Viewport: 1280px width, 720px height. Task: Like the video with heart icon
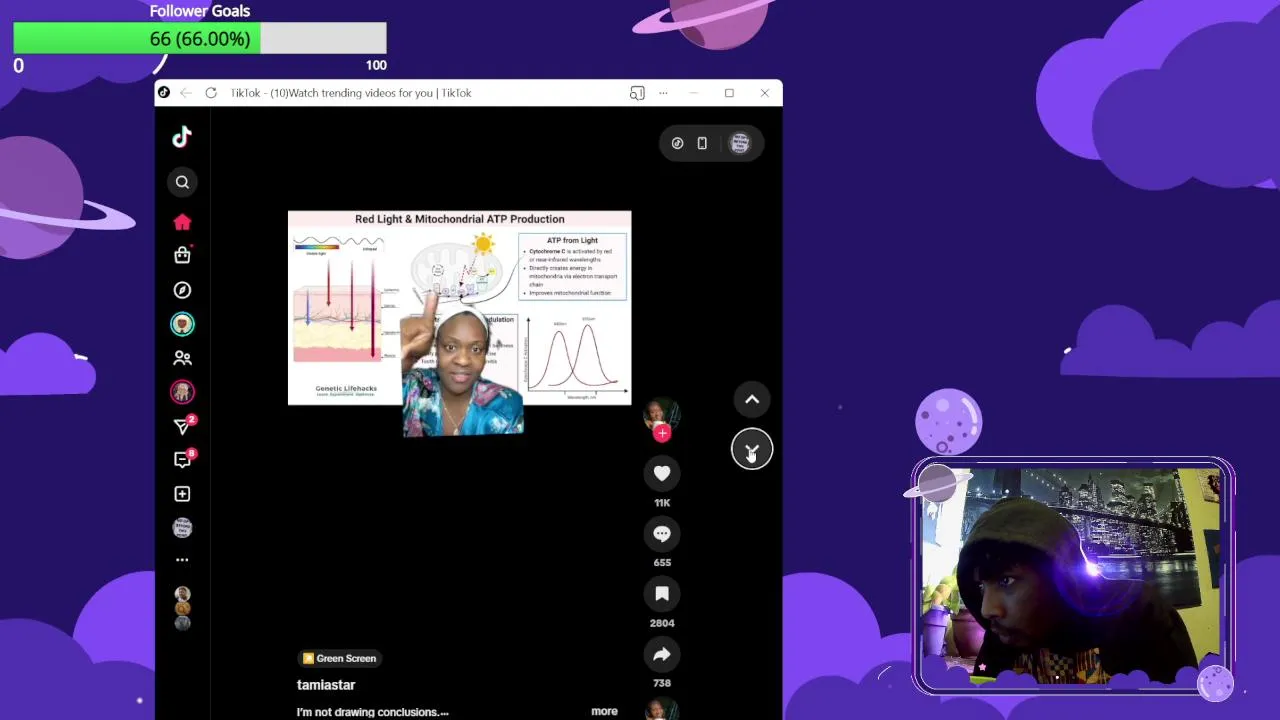click(662, 473)
